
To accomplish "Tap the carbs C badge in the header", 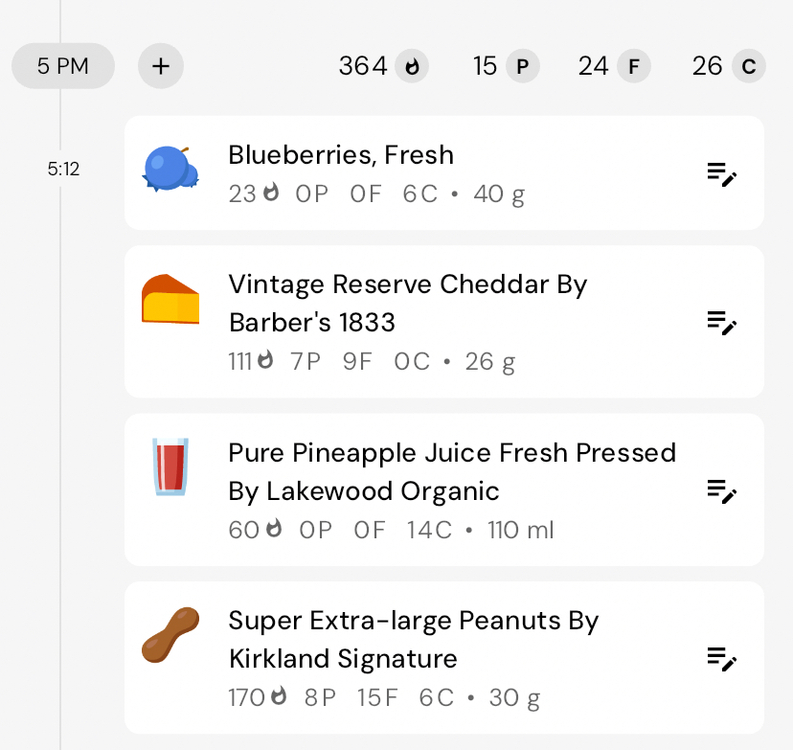I will point(748,66).
